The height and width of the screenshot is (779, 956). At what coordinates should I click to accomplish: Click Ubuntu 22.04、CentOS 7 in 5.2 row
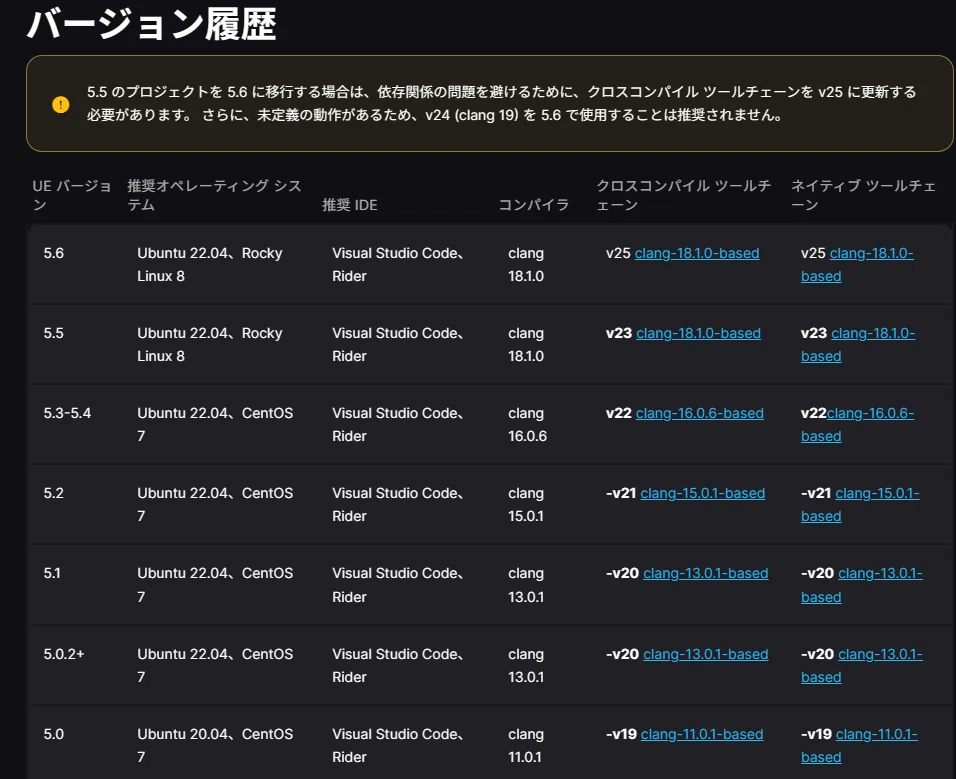click(215, 505)
